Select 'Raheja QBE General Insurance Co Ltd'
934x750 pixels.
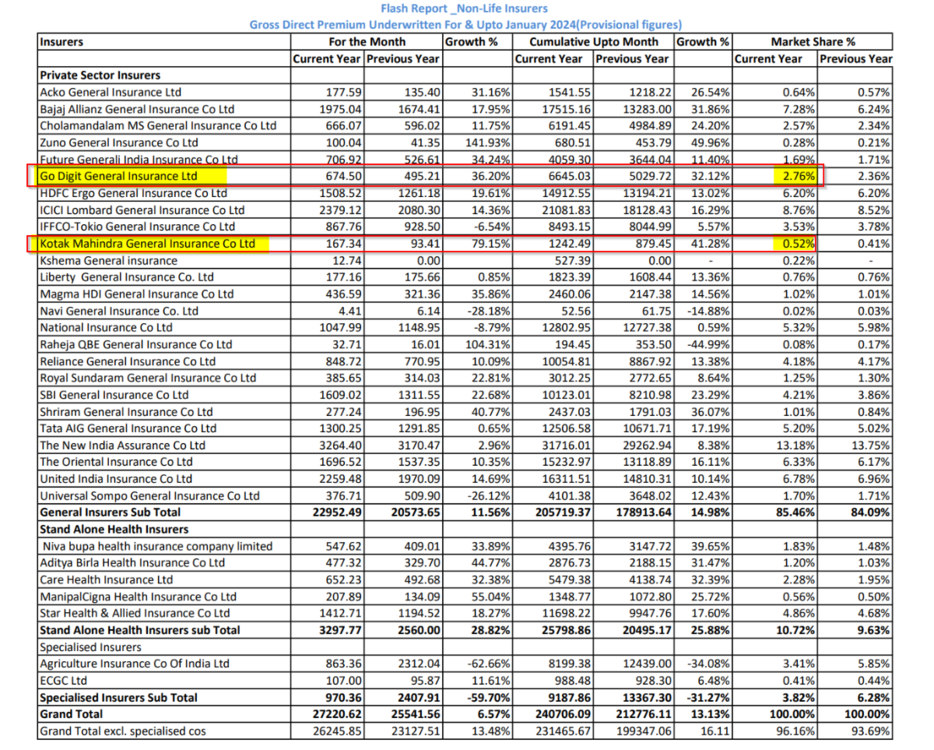136,345
